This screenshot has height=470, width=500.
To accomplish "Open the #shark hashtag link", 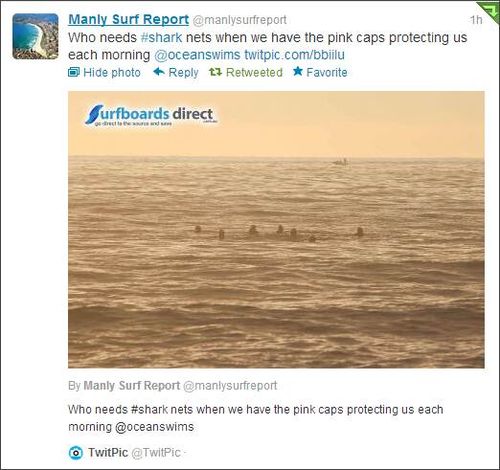I will [161, 37].
